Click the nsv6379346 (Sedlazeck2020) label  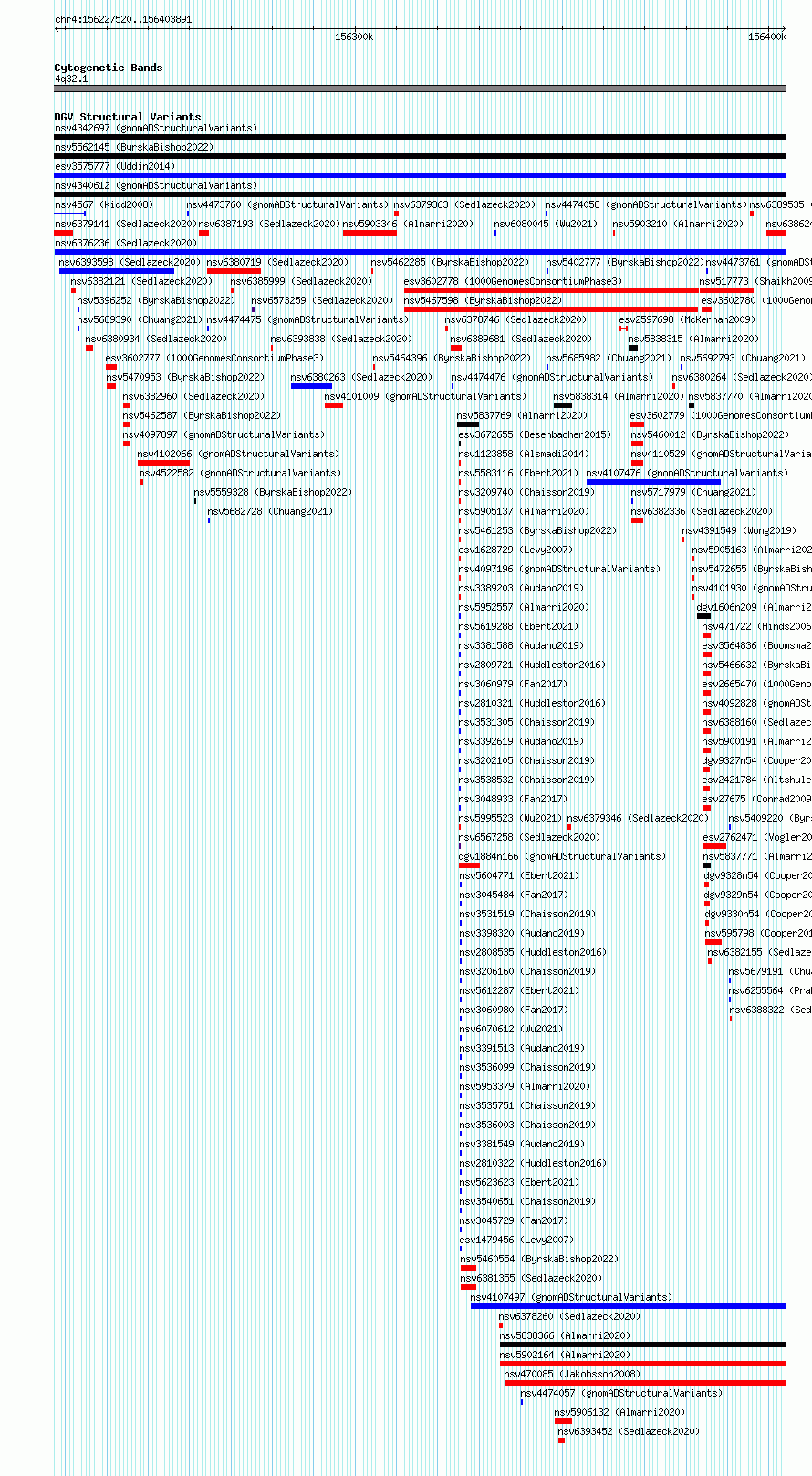pos(639,818)
